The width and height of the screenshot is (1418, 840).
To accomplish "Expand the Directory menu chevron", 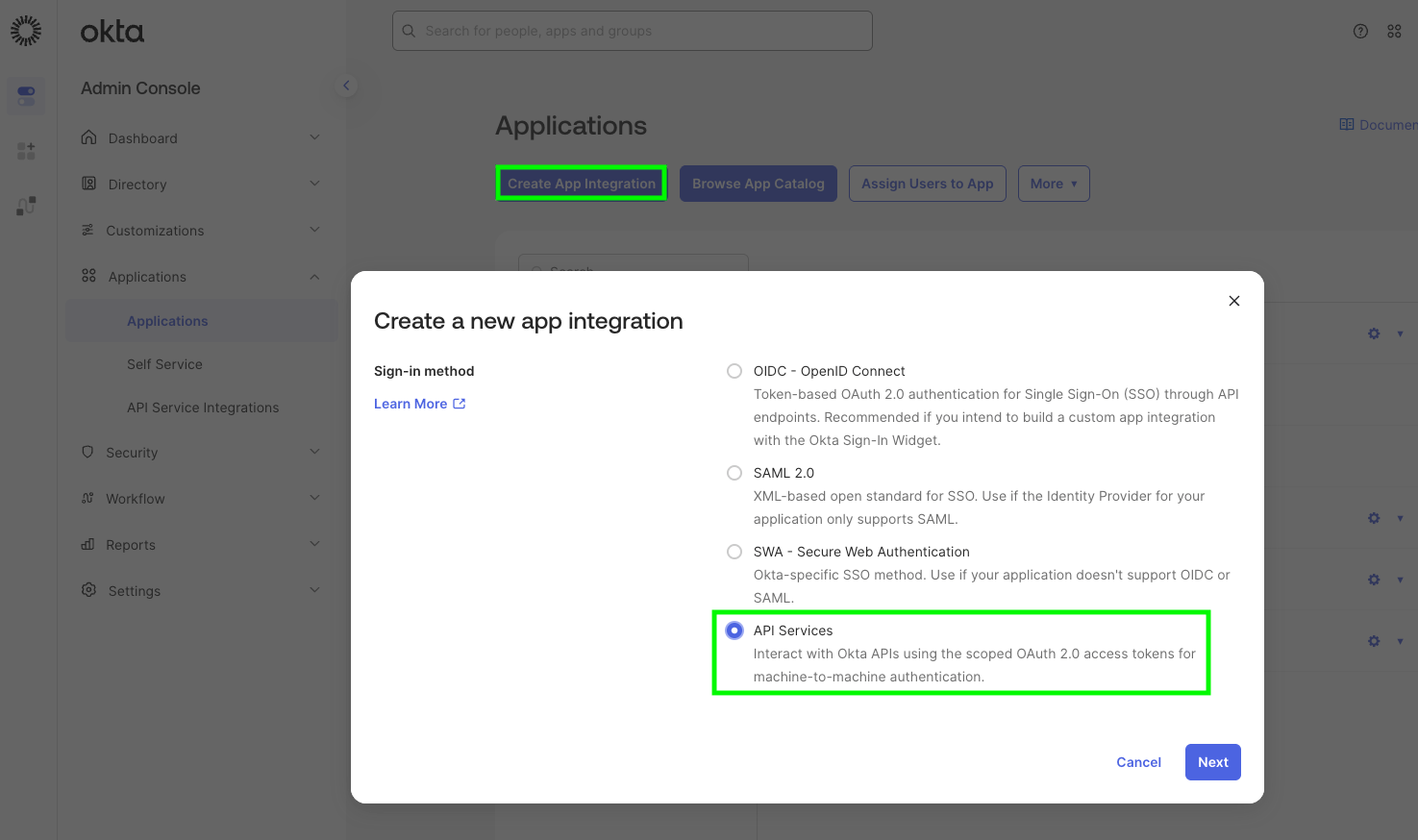I will 314,184.
